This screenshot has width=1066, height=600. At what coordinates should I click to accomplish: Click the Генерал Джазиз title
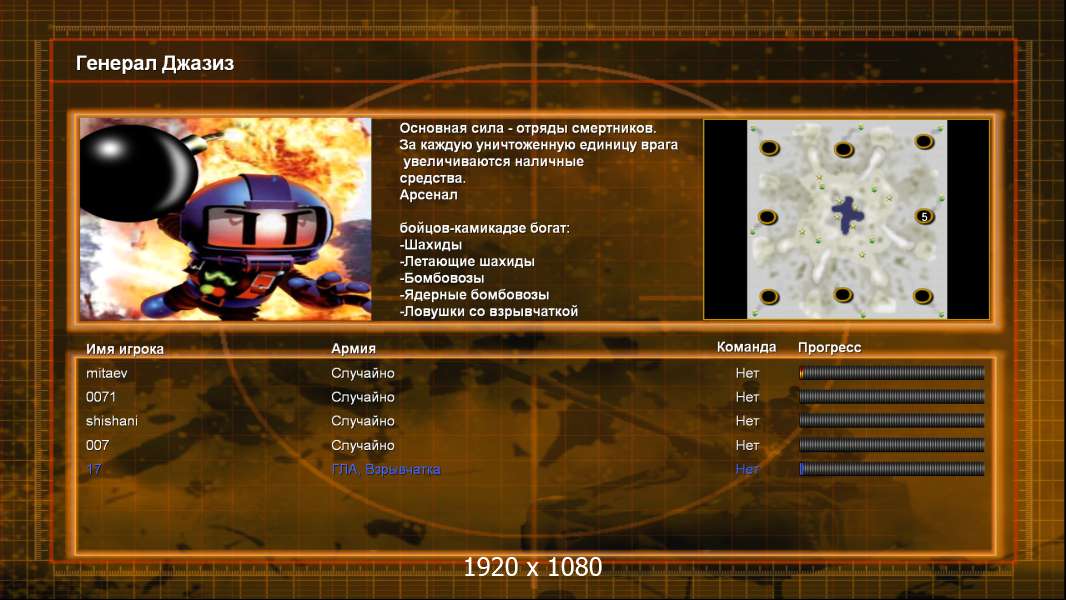tap(155, 63)
